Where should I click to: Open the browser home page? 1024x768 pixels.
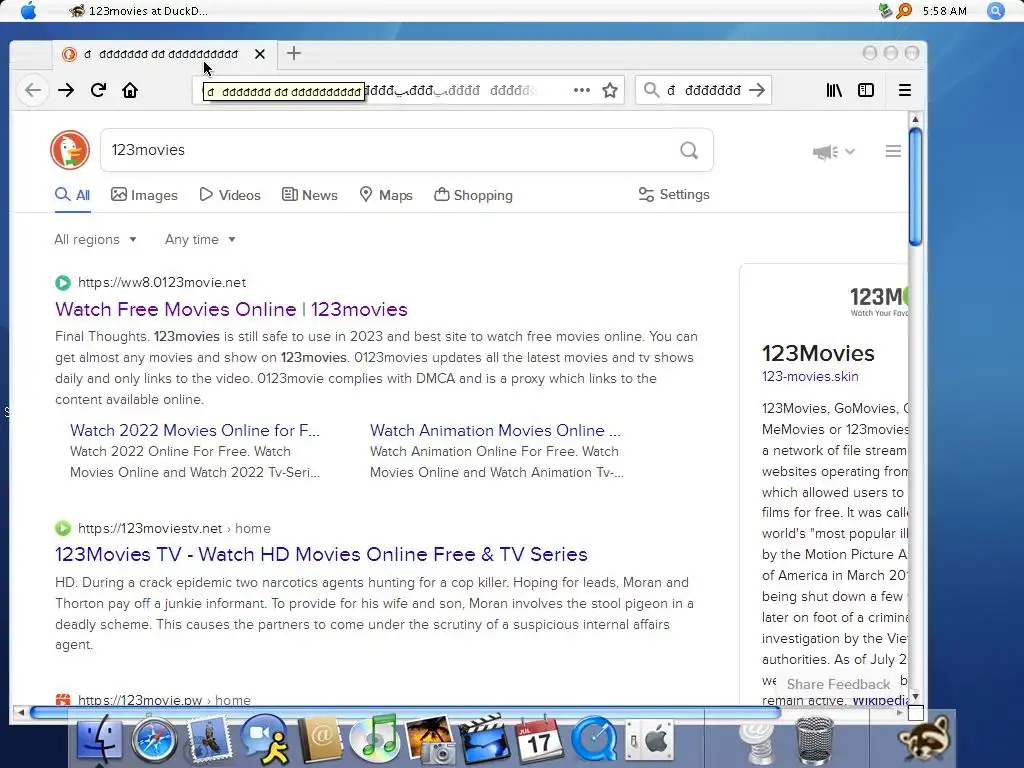(x=130, y=90)
